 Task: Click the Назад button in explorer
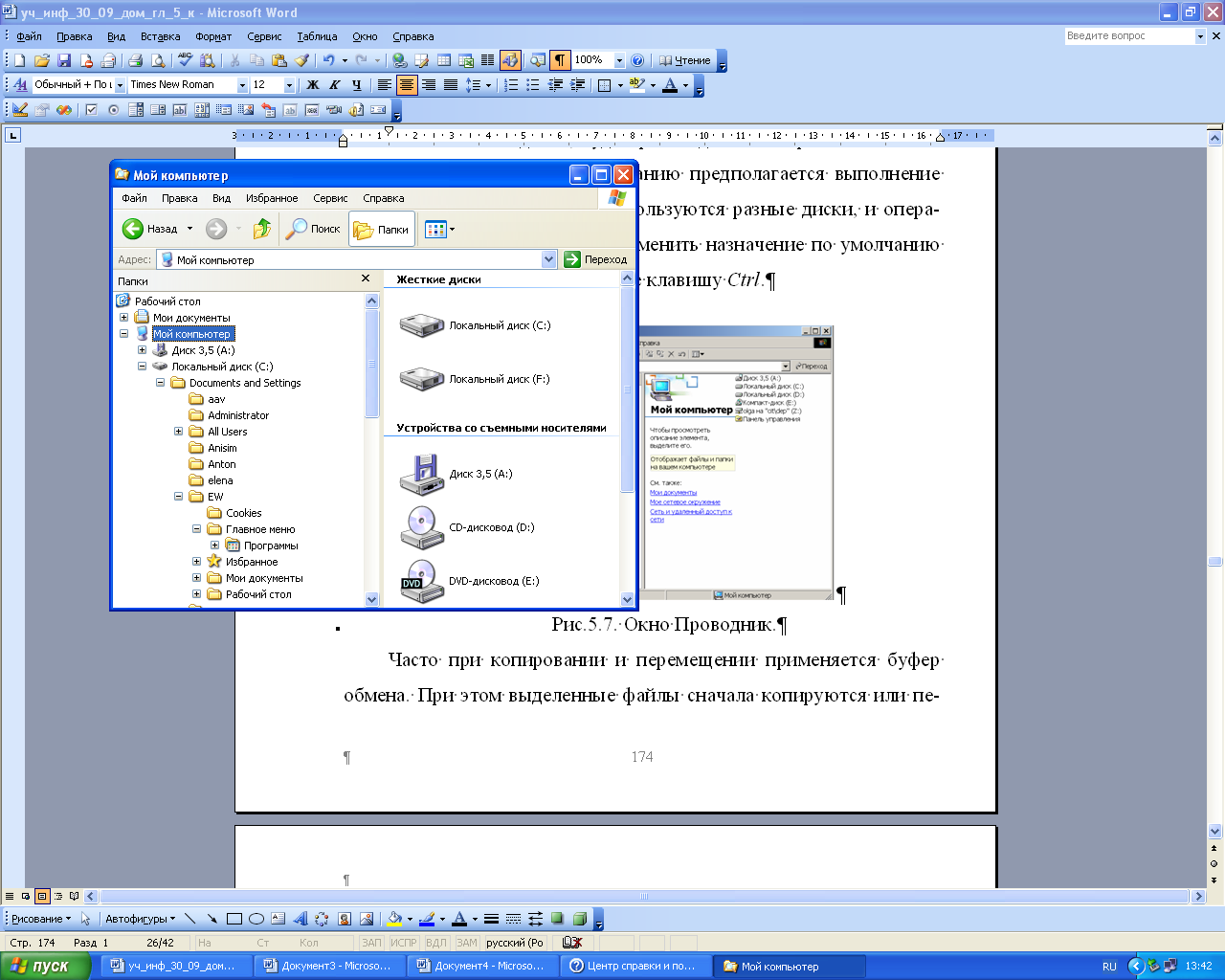pos(150,229)
